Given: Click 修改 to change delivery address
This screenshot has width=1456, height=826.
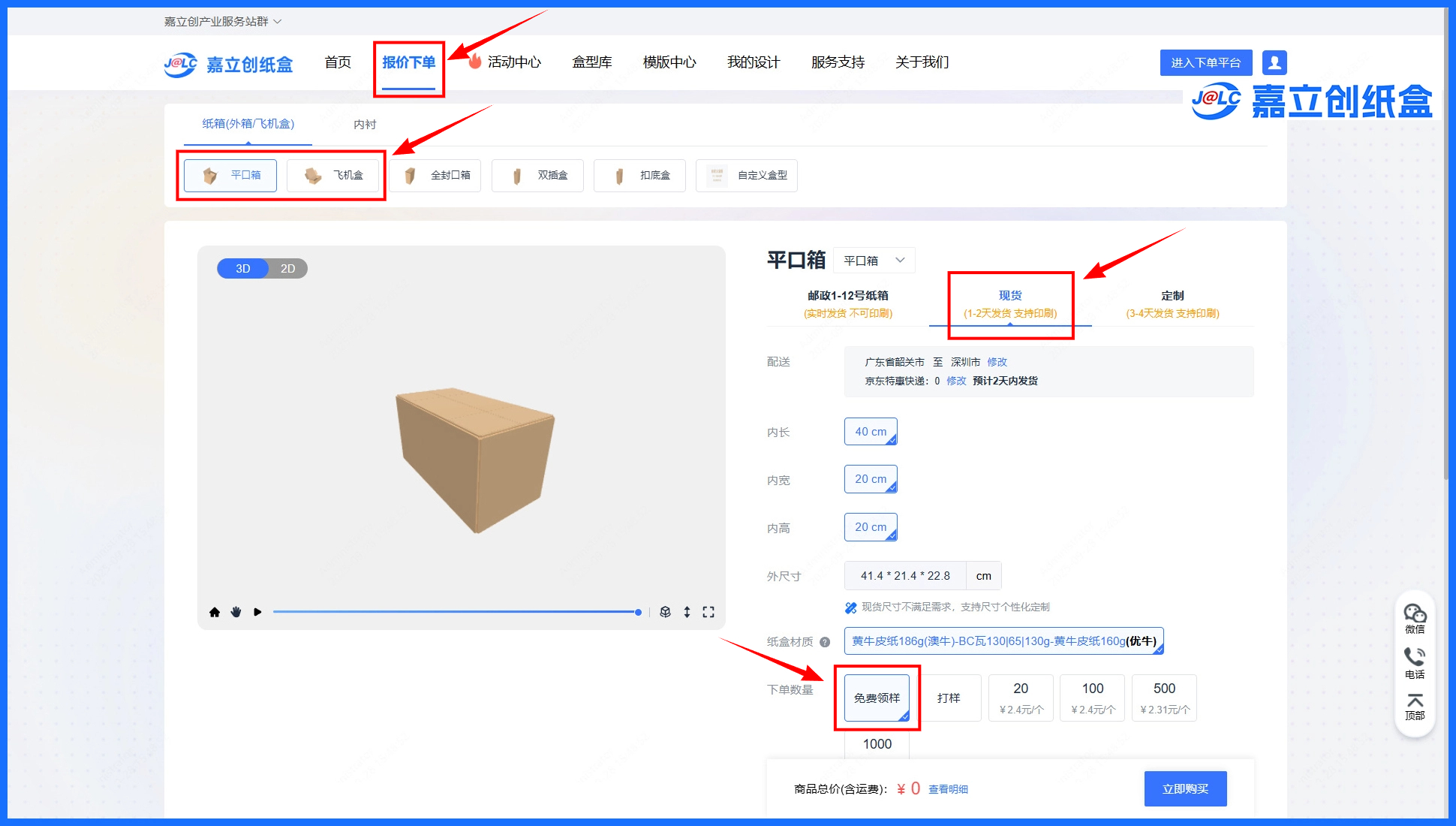Looking at the screenshot, I should pos(997,361).
